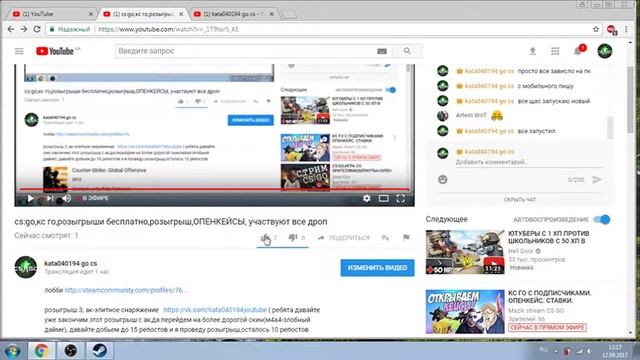Click the ИЗМЕНИТЬ ВИДЕО button
Viewport: 640px width, 360px height.
click(x=378, y=268)
